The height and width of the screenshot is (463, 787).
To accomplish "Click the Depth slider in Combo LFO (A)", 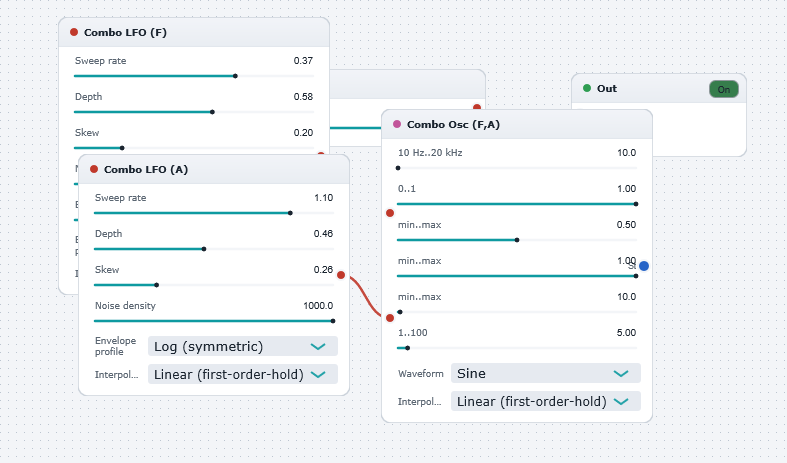I will pos(214,249).
